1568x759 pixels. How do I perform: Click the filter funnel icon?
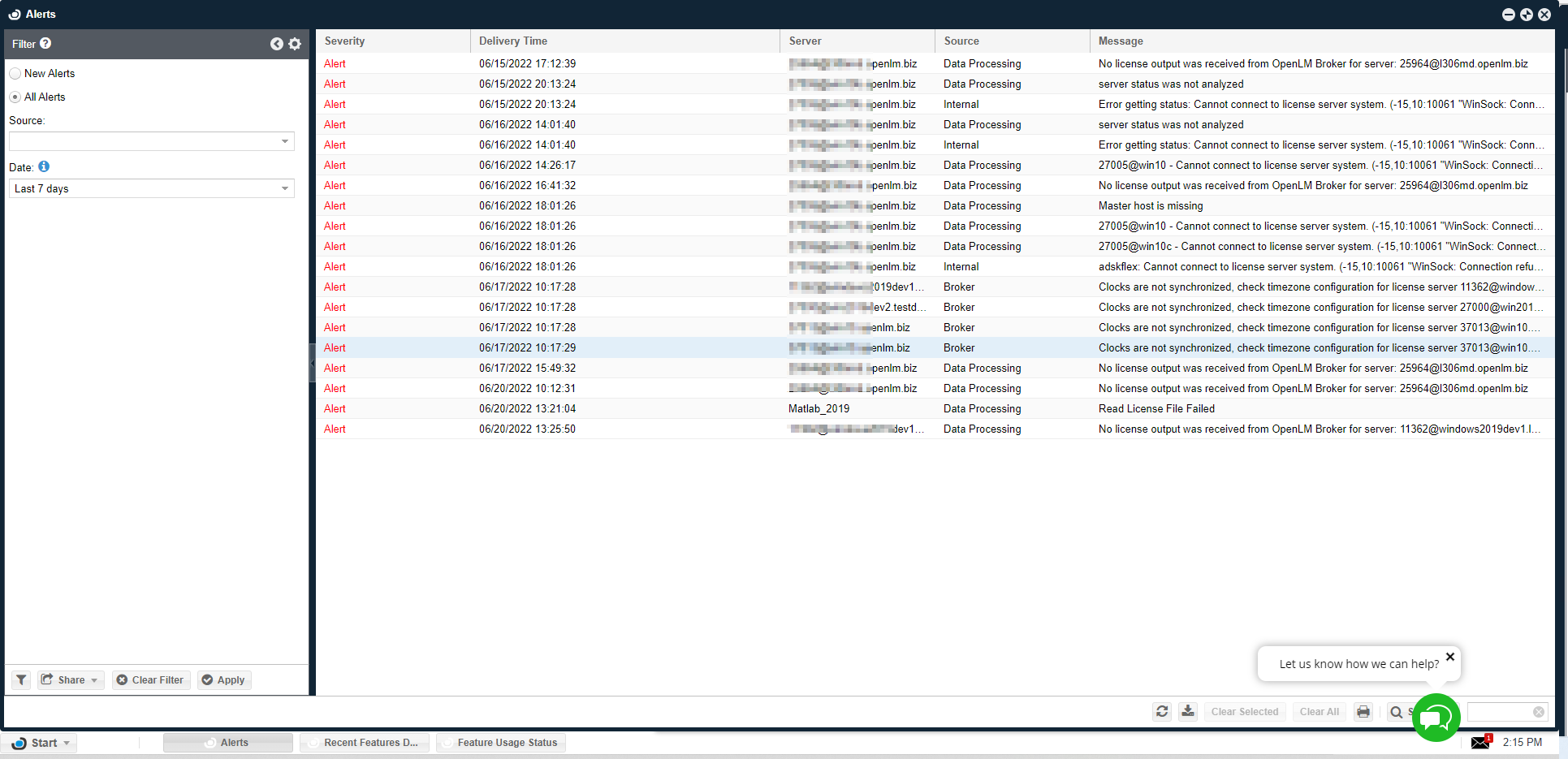point(21,680)
